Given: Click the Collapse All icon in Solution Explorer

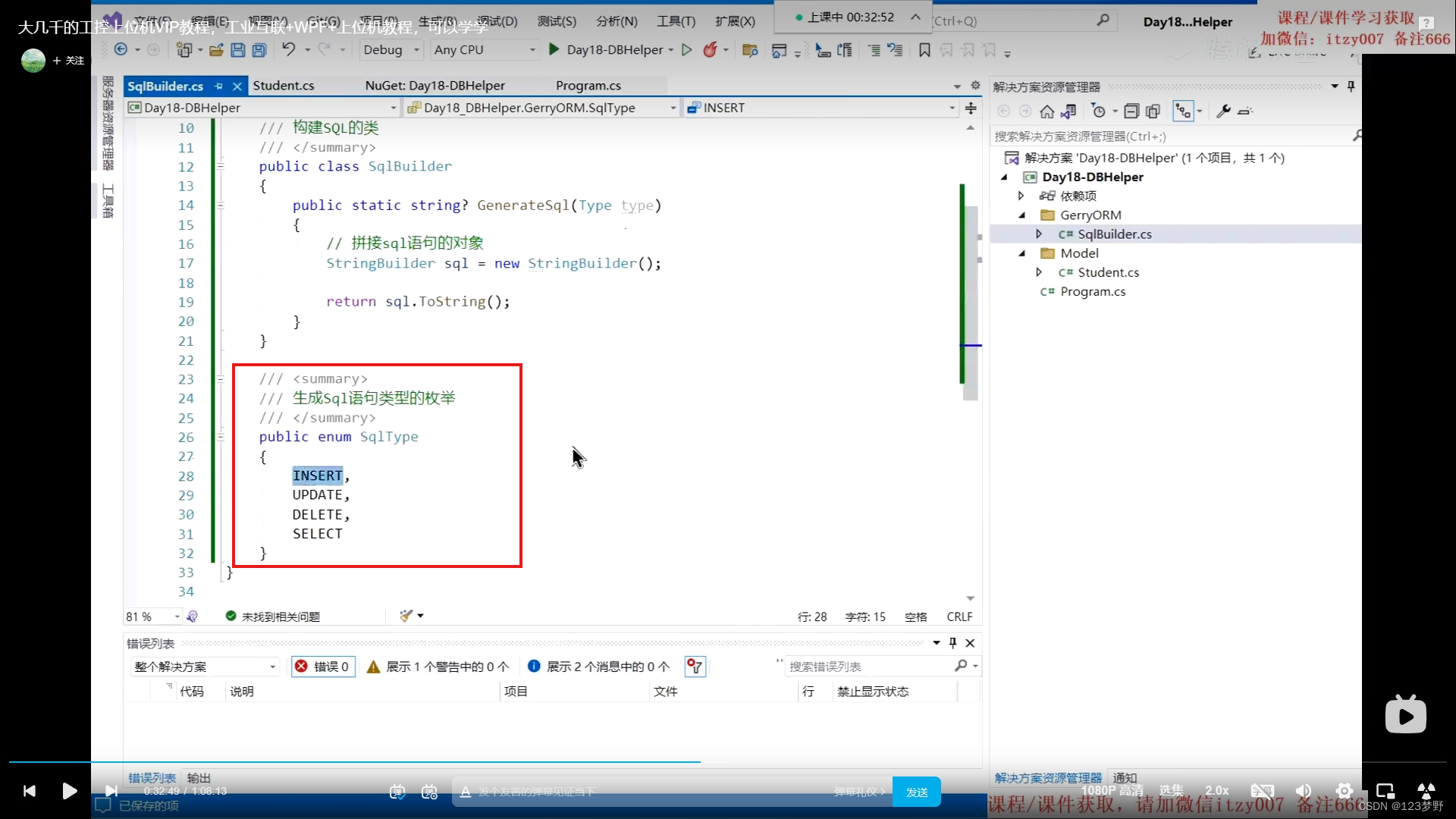Looking at the screenshot, I should [x=1131, y=111].
